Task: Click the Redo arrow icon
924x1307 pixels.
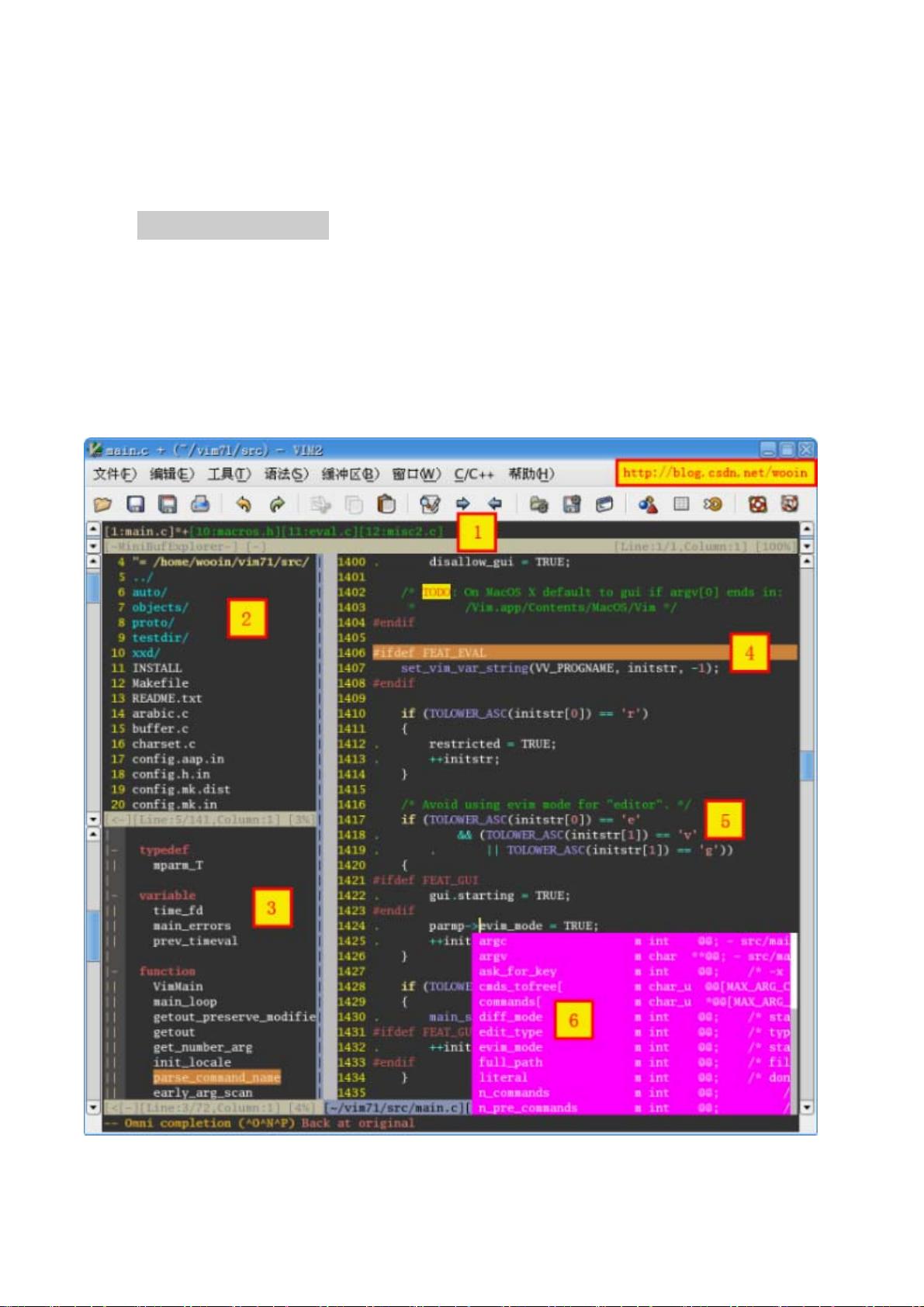Action: click(276, 505)
